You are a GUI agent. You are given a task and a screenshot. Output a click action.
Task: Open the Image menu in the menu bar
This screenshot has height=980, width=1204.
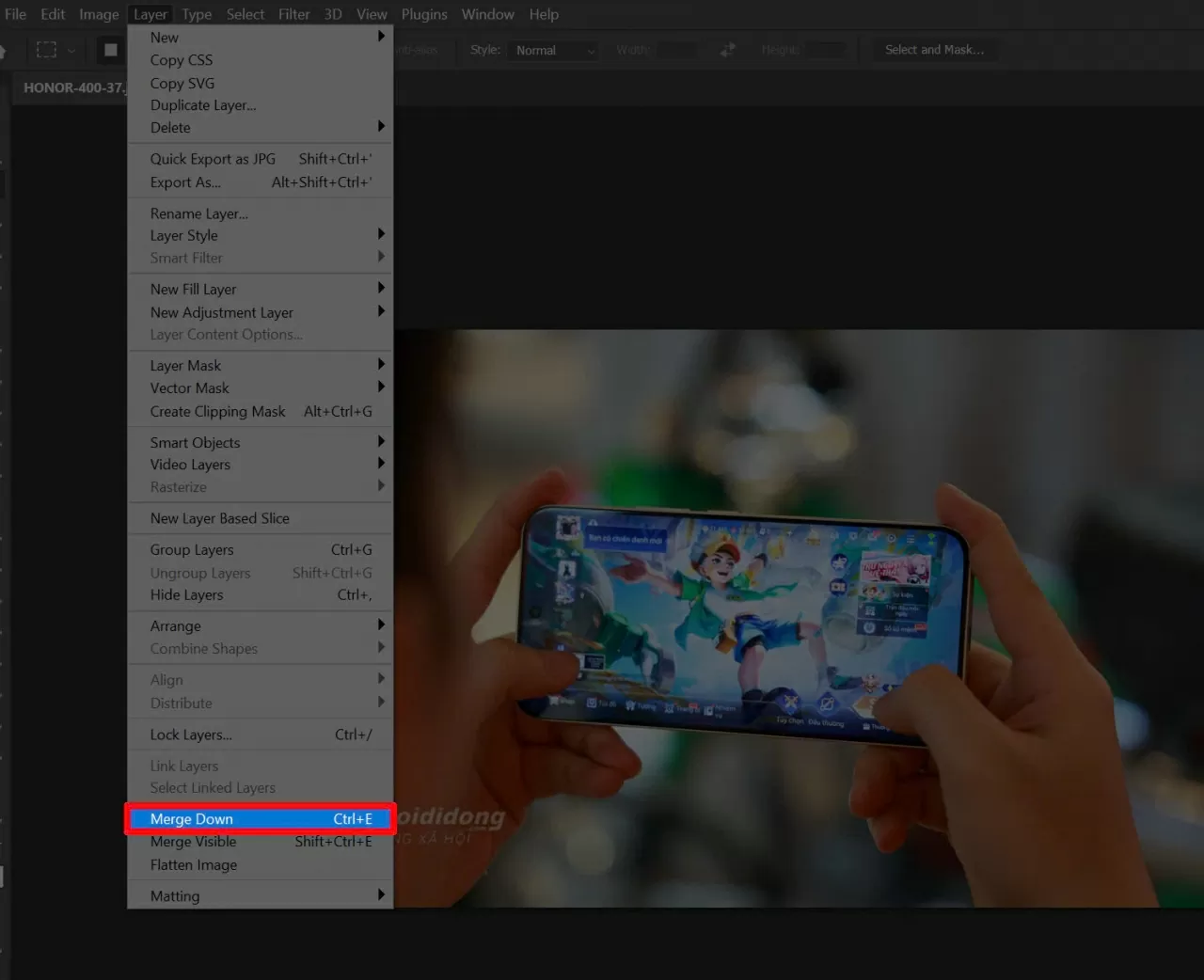pos(99,14)
